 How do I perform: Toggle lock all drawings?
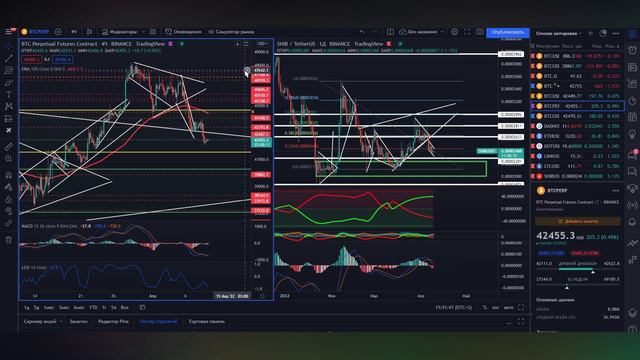pyautogui.click(x=9, y=199)
